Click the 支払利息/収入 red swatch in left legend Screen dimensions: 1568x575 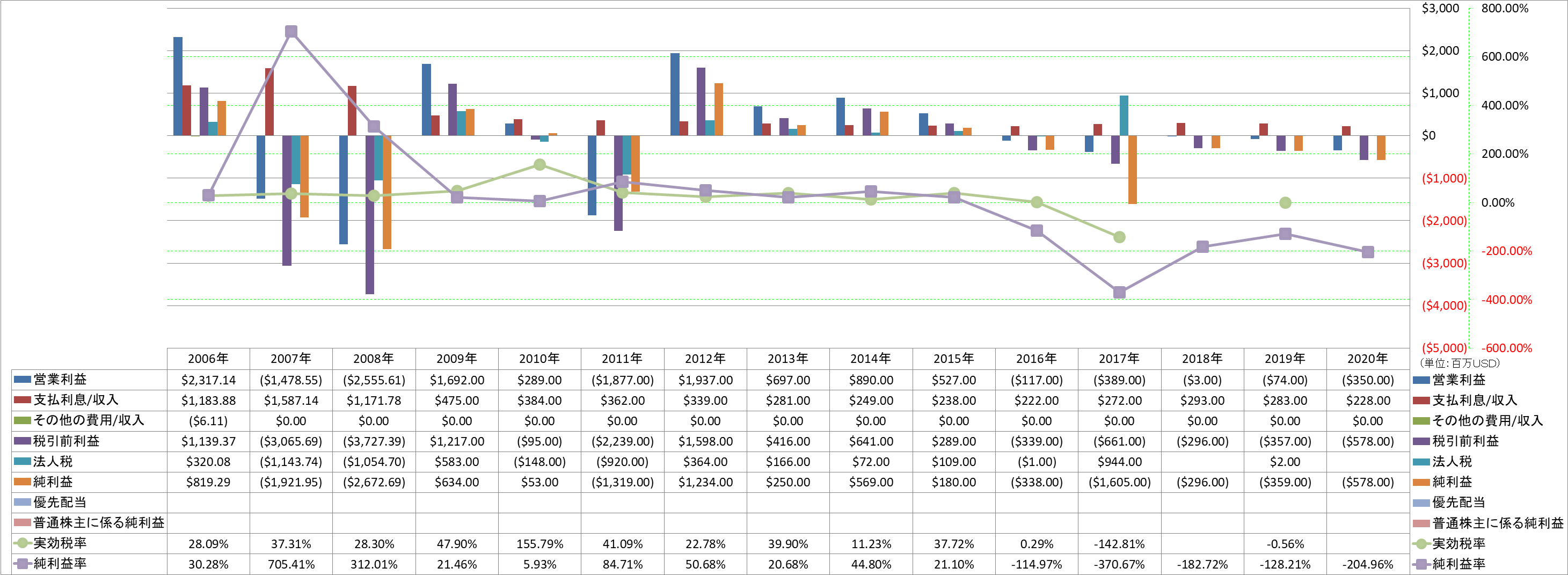click(23, 401)
